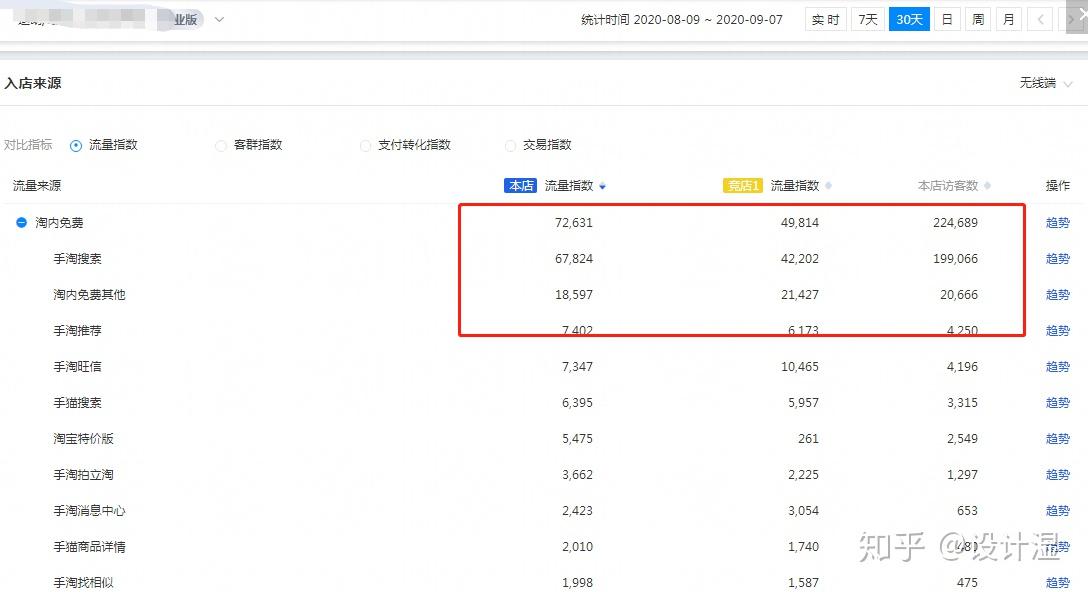Viewport: 1088px width, 592px height.
Task: Click the yellow 竞店1 badge in the header
Action: pyautogui.click(x=743, y=185)
